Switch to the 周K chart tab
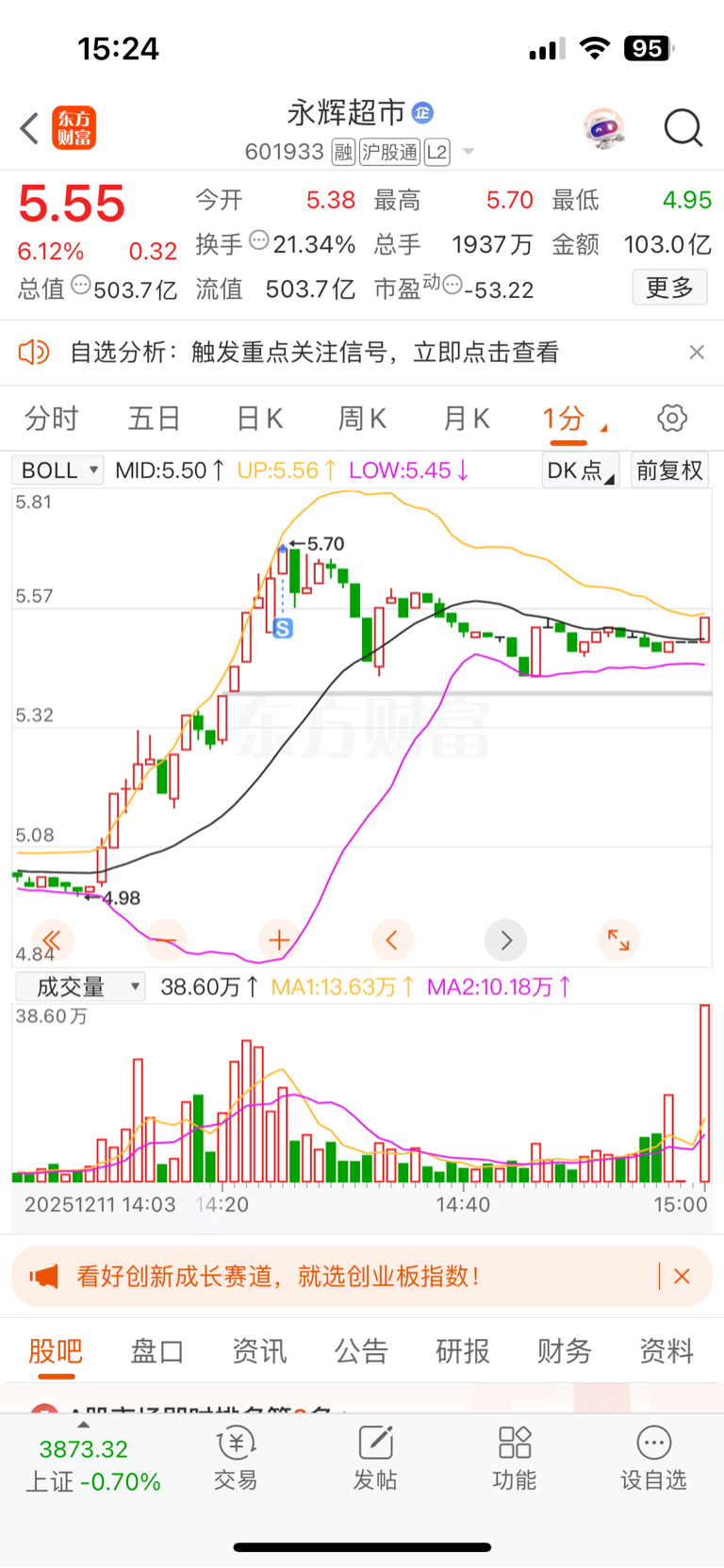The width and height of the screenshot is (724, 1568). (363, 418)
